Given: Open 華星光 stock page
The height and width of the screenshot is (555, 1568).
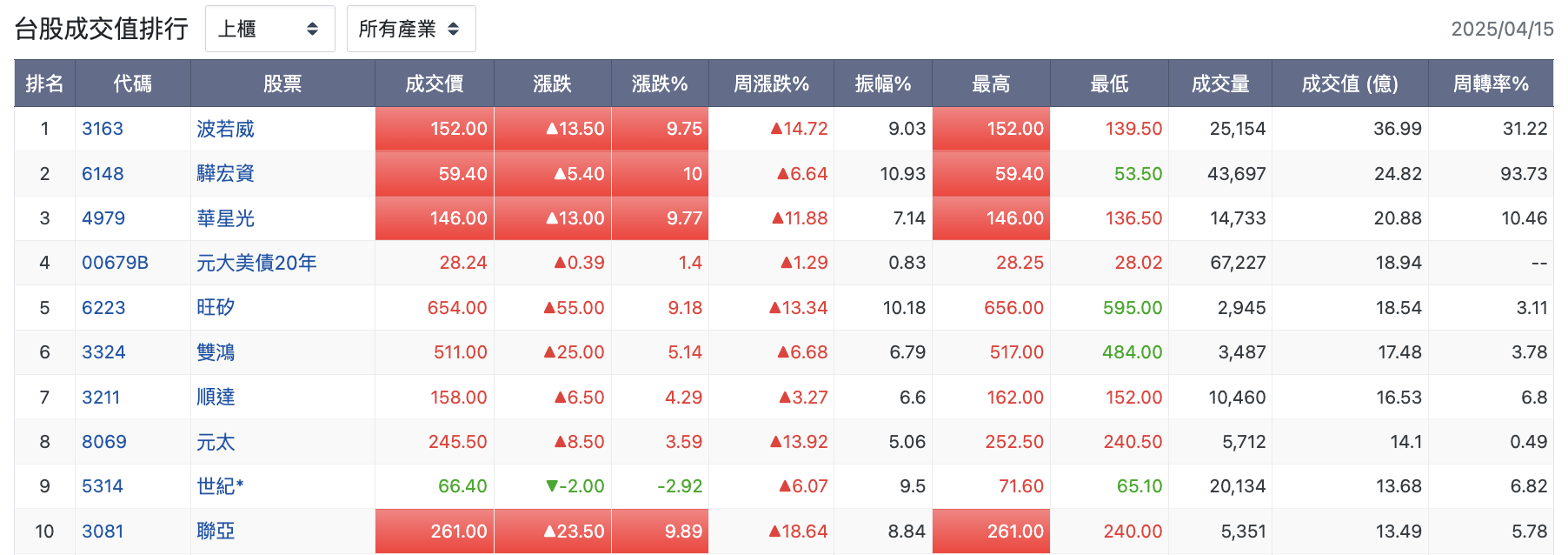Looking at the screenshot, I should [225, 218].
